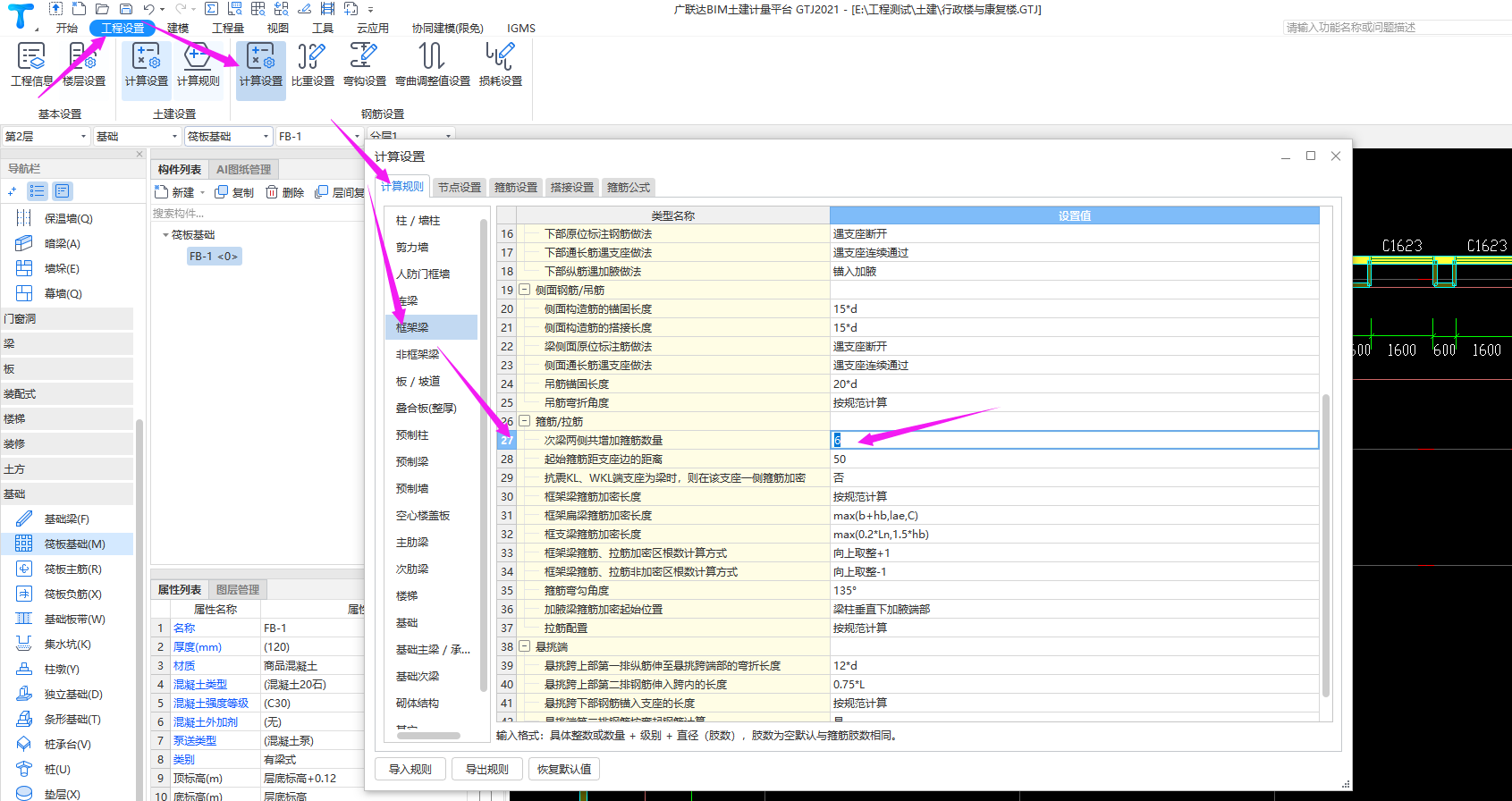Screen dimensions: 1512x801
Task: Collapse row 19 侧面钢筋/吊筋 group
Action: [525, 290]
